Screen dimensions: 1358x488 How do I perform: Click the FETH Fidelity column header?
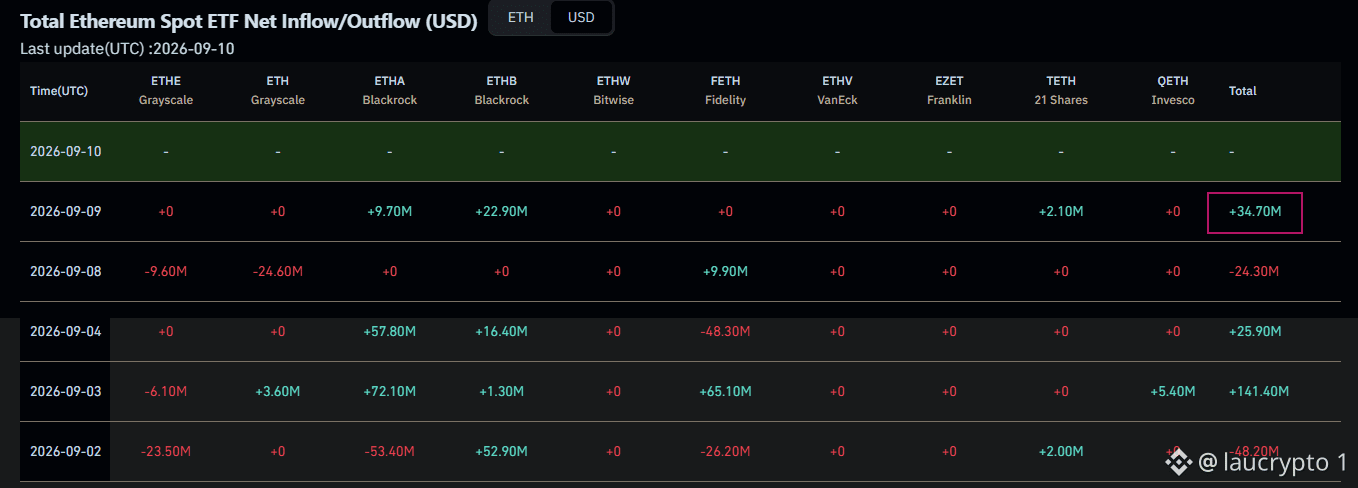(725, 90)
